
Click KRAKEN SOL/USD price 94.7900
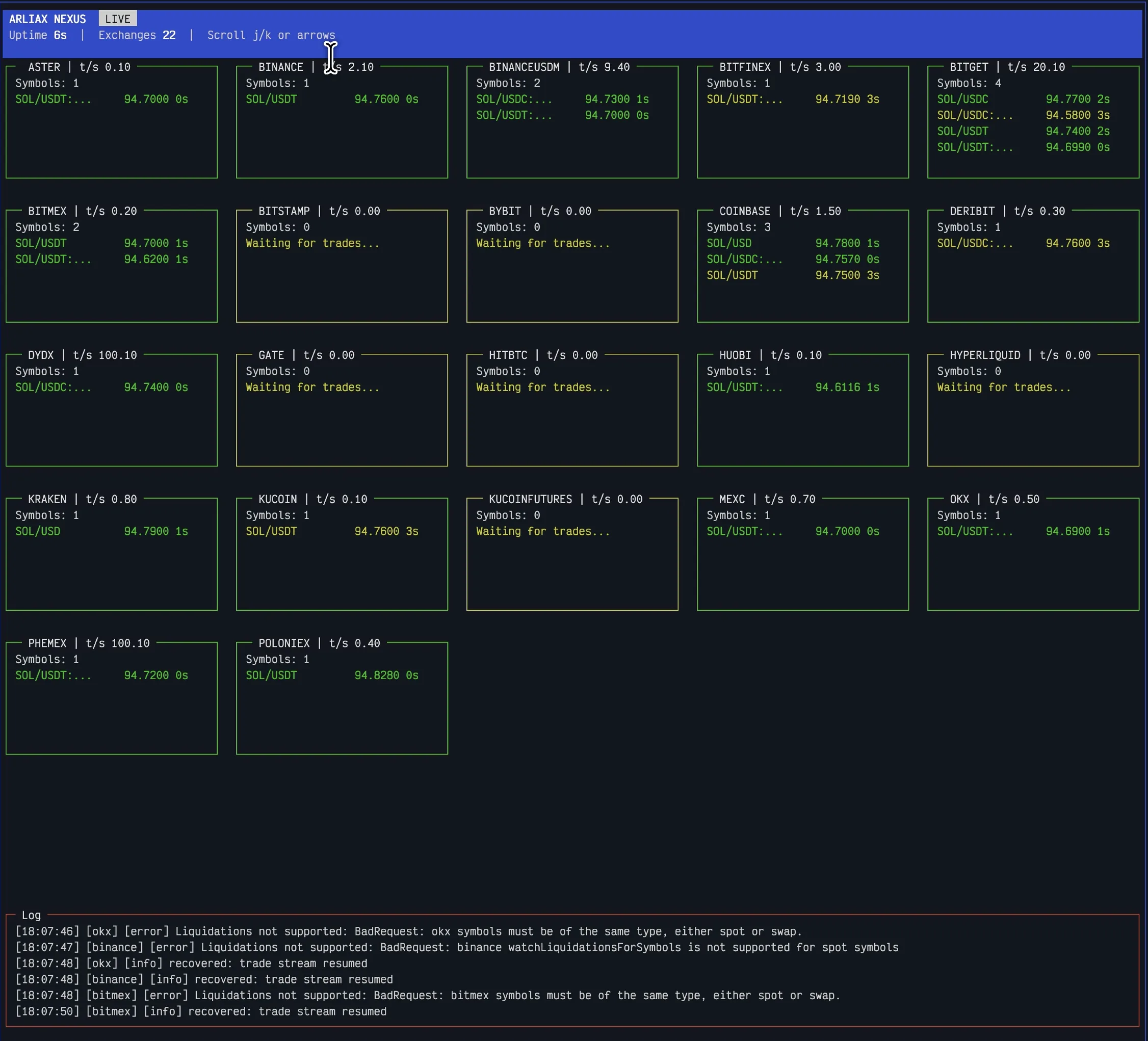[x=146, y=532]
